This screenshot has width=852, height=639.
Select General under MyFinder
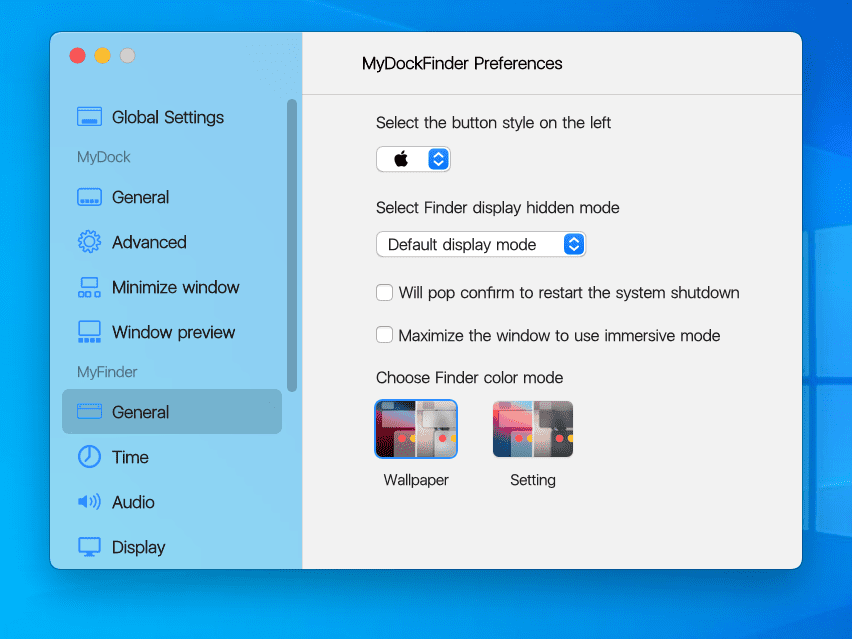(172, 411)
